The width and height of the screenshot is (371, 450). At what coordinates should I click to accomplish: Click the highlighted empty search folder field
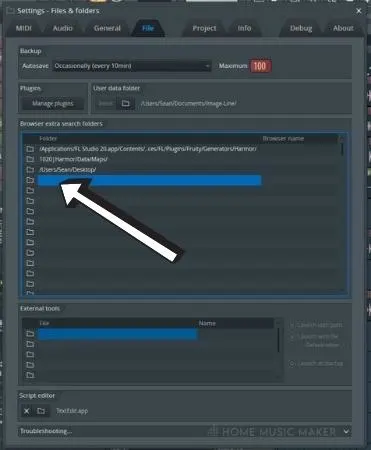[x=149, y=180]
